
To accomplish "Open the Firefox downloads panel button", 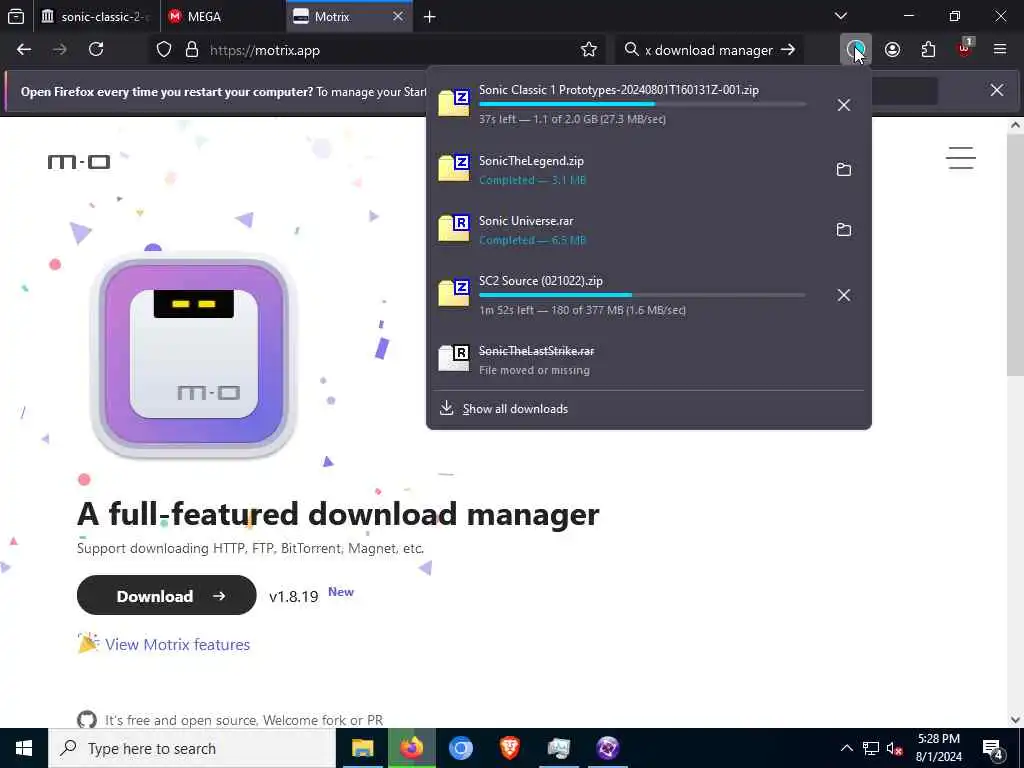I will (855, 50).
